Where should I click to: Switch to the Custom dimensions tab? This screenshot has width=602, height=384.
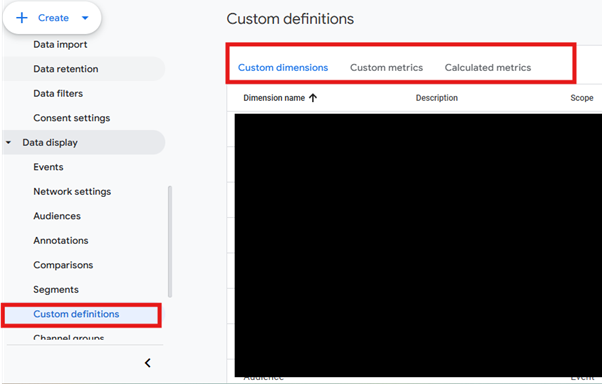(283, 68)
